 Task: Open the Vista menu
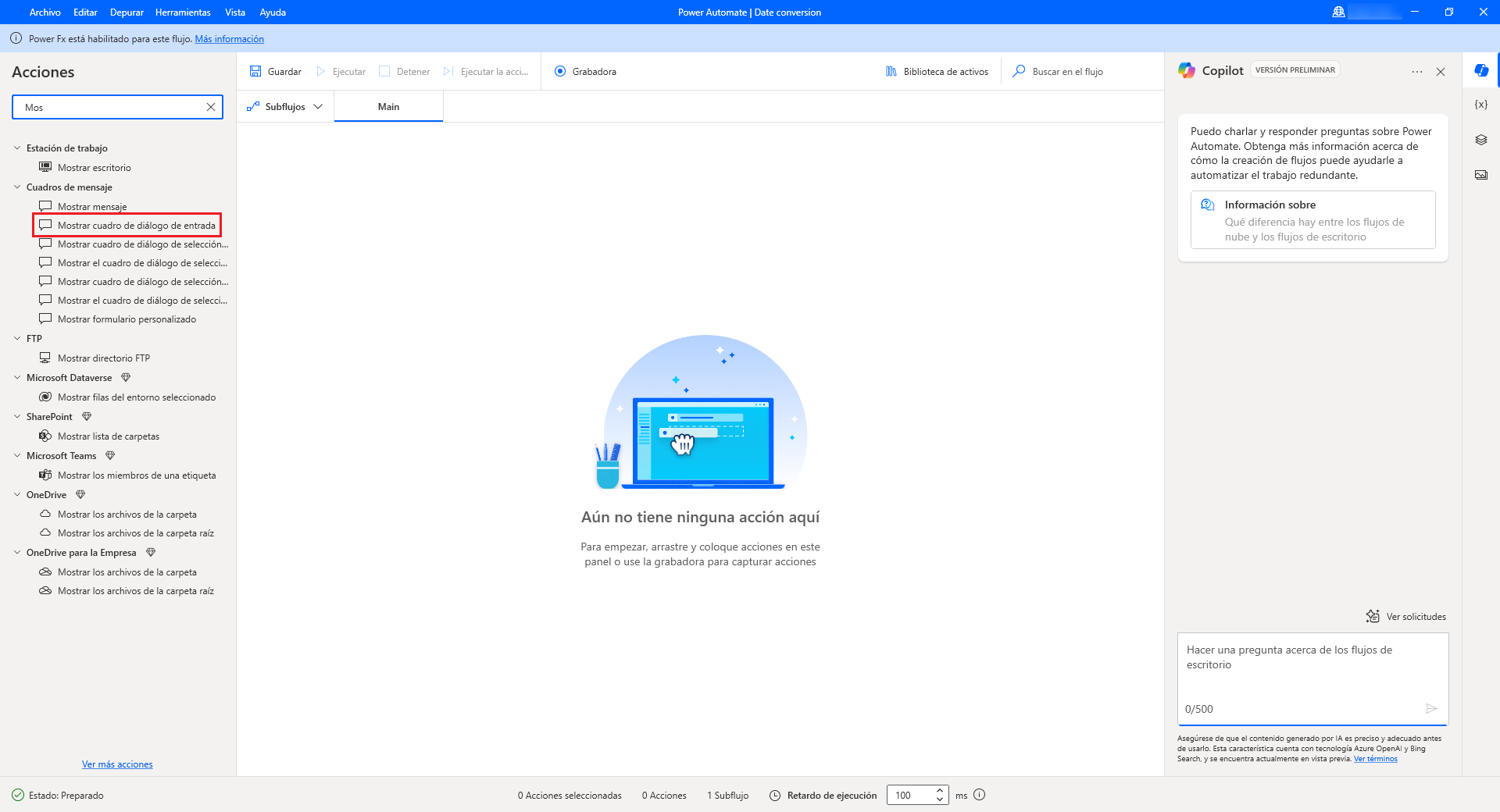pyautogui.click(x=235, y=12)
